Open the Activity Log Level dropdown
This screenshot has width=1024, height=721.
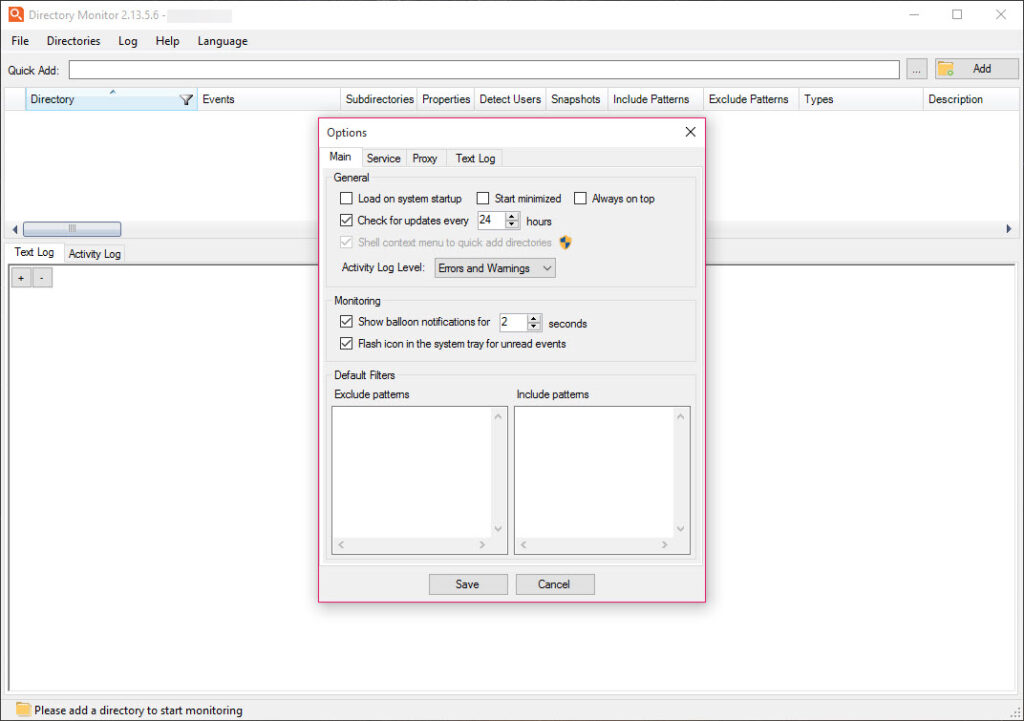tap(495, 268)
